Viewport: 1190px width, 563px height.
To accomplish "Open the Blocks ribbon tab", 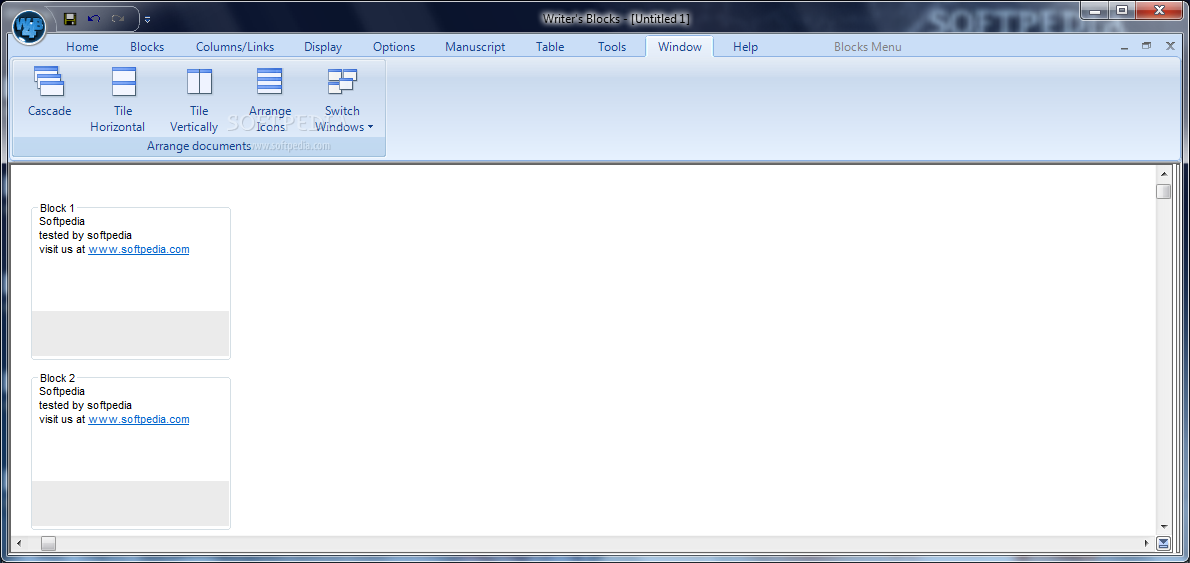I will coord(147,47).
